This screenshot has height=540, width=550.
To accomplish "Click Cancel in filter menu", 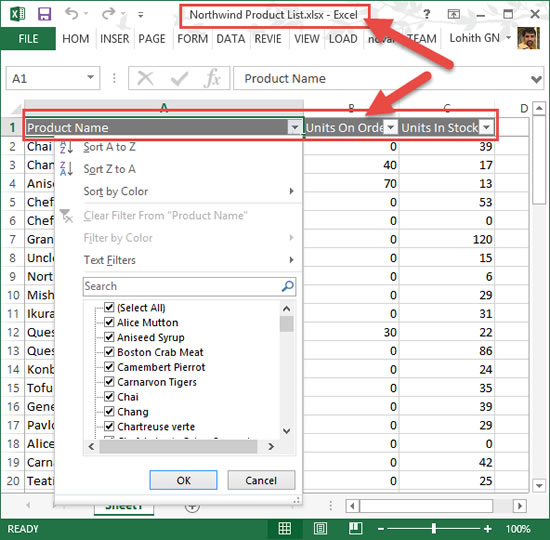I will [x=261, y=480].
